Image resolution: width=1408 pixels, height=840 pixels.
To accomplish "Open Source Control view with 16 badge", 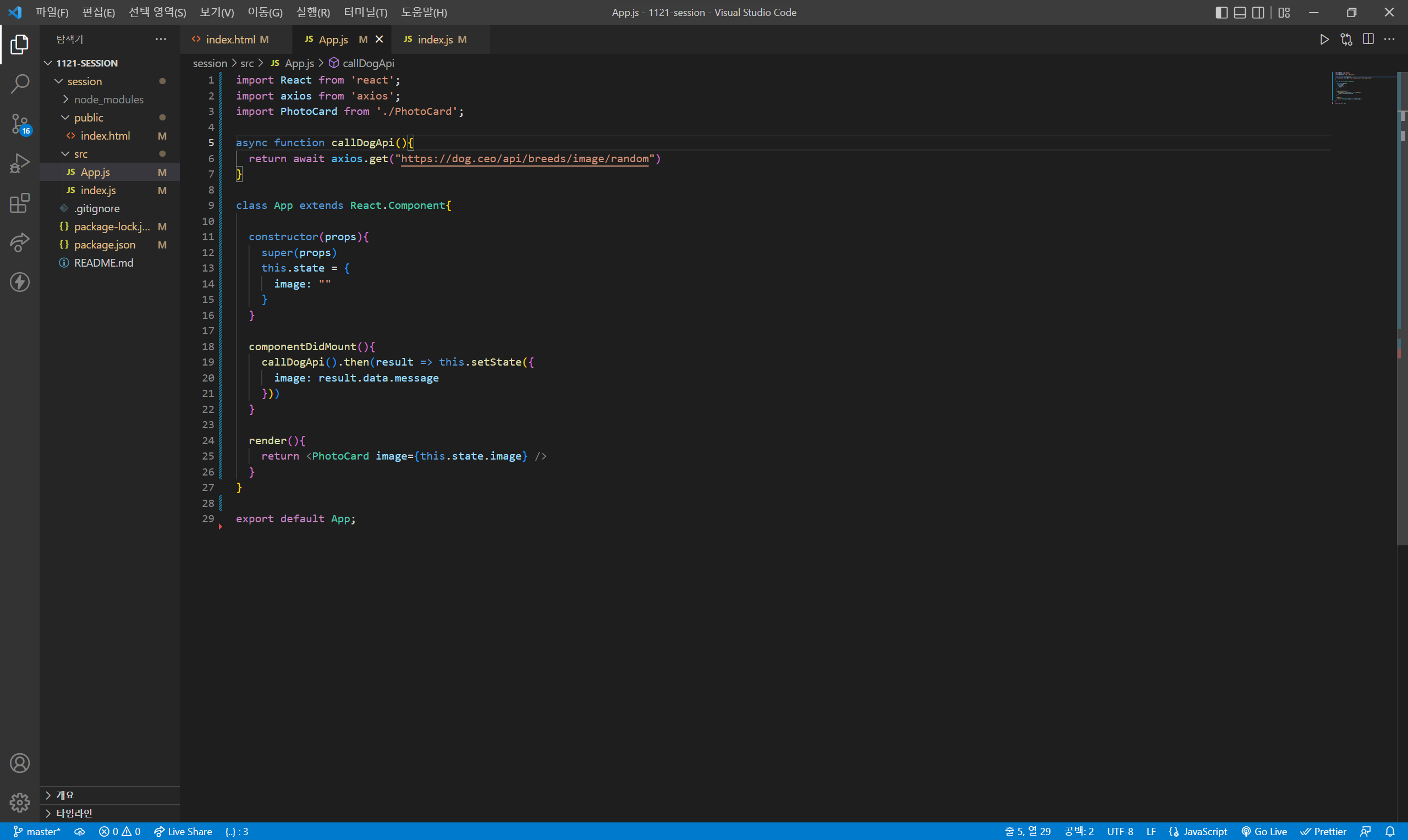I will point(20,123).
